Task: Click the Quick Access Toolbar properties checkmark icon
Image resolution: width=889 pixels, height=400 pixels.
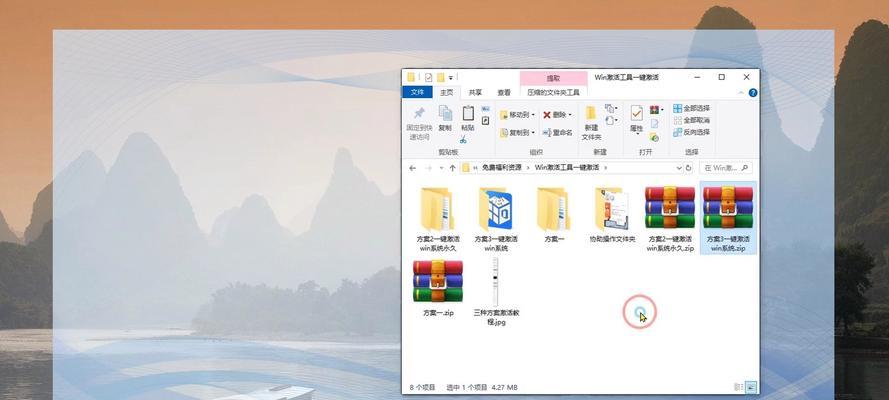Action: pyautogui.click(x=429, y=77)
